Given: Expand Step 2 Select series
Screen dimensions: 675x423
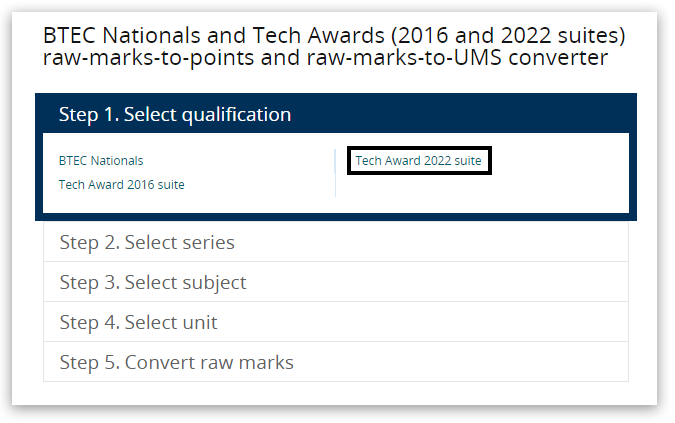Looking at the screenshot, I should click(x=147, y=242).
